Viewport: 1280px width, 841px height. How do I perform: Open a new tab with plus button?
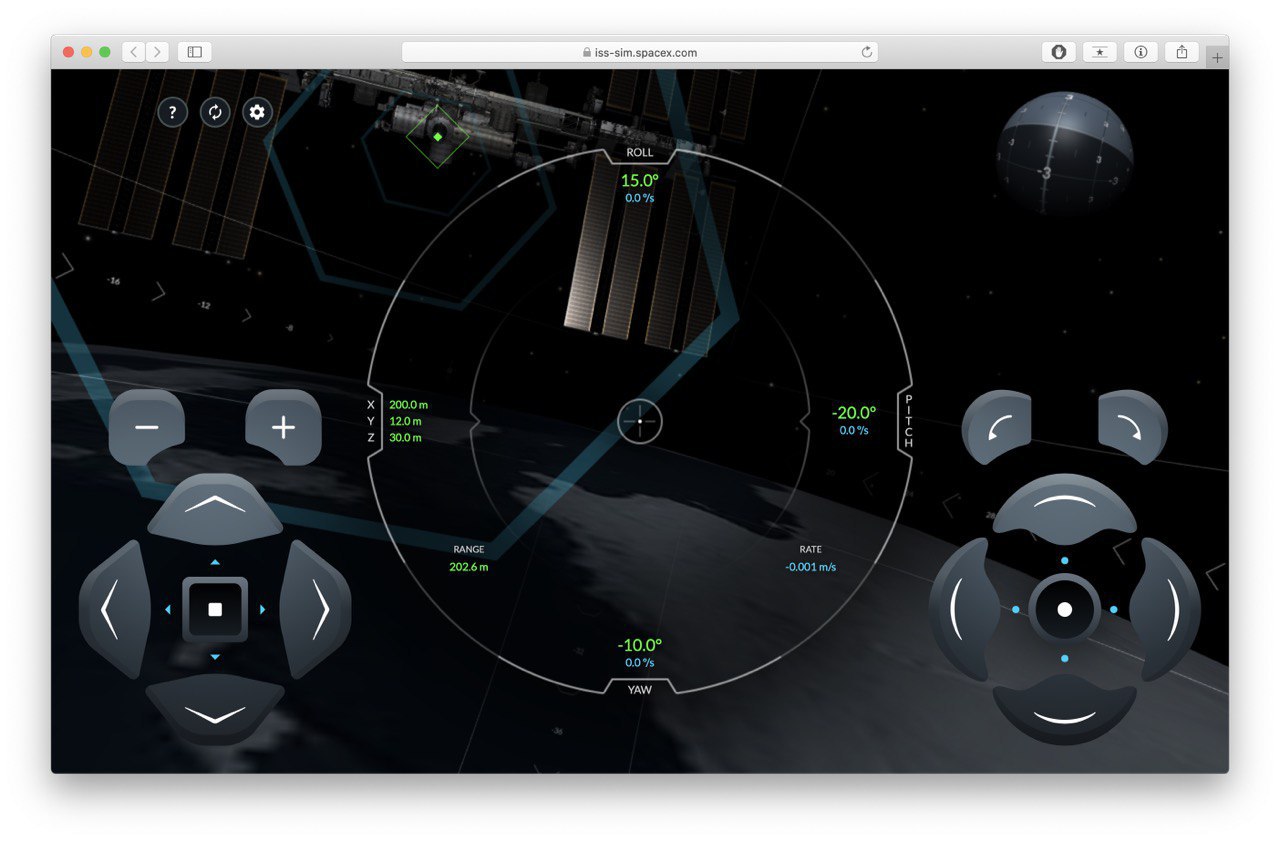pos(1217,58)
